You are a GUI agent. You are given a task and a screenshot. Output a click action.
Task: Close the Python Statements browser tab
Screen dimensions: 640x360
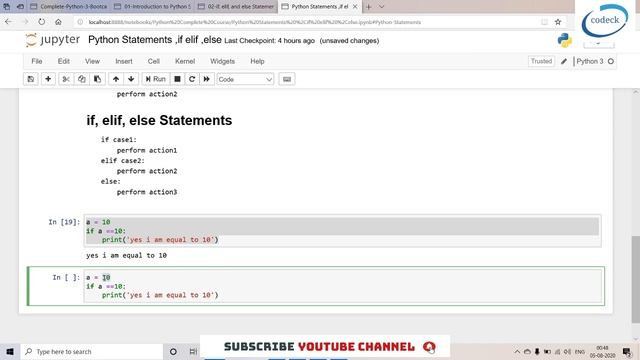pos(355,7)
